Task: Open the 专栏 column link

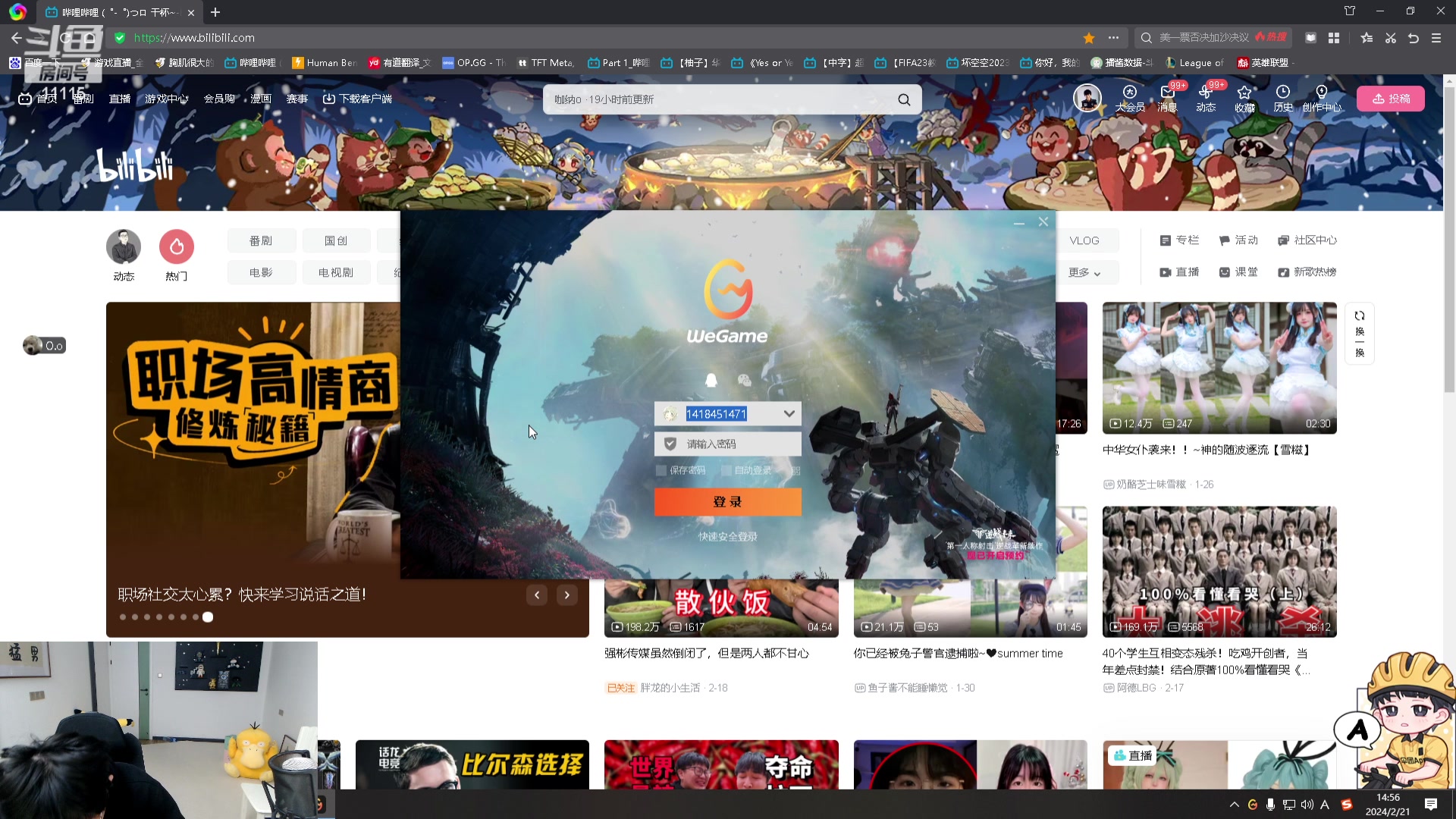Action: click(1179, 240)
